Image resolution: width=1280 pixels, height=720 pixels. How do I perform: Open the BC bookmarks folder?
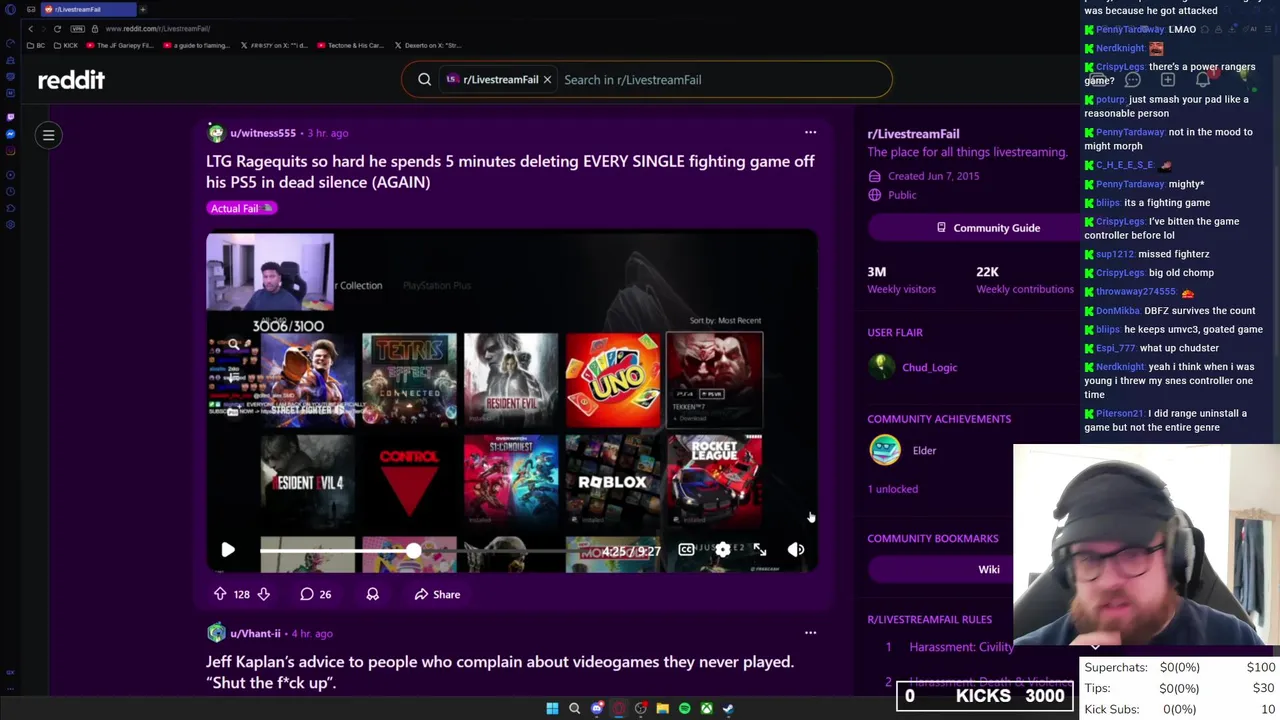[x=35, y=45]
